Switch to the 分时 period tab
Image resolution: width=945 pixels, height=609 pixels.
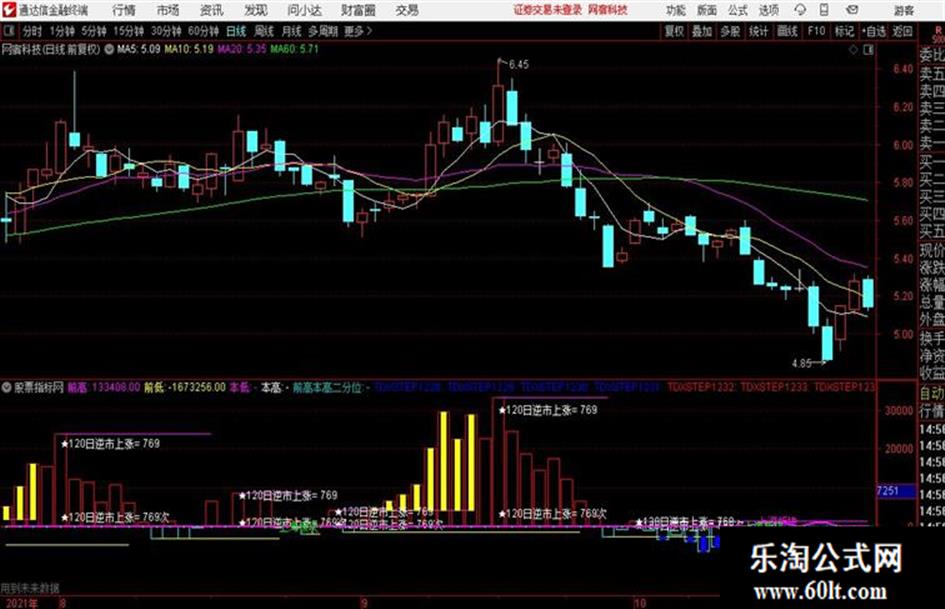(x=32, y=31)
